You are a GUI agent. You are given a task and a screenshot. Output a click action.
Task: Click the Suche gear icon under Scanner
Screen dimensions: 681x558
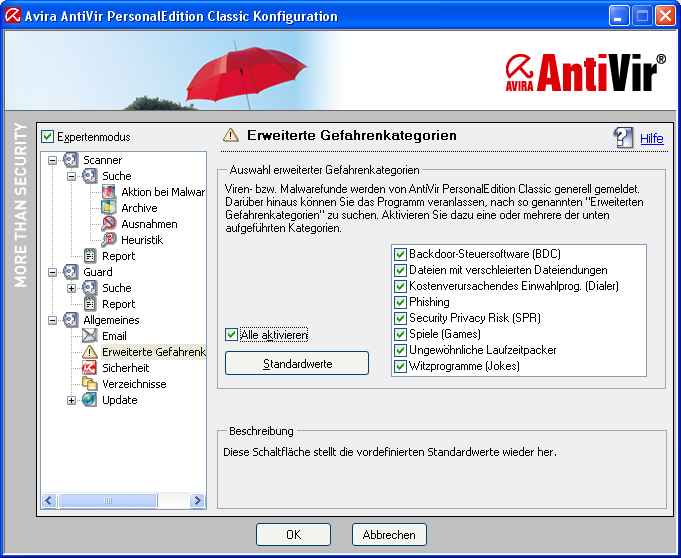click(x=89, y=176)
